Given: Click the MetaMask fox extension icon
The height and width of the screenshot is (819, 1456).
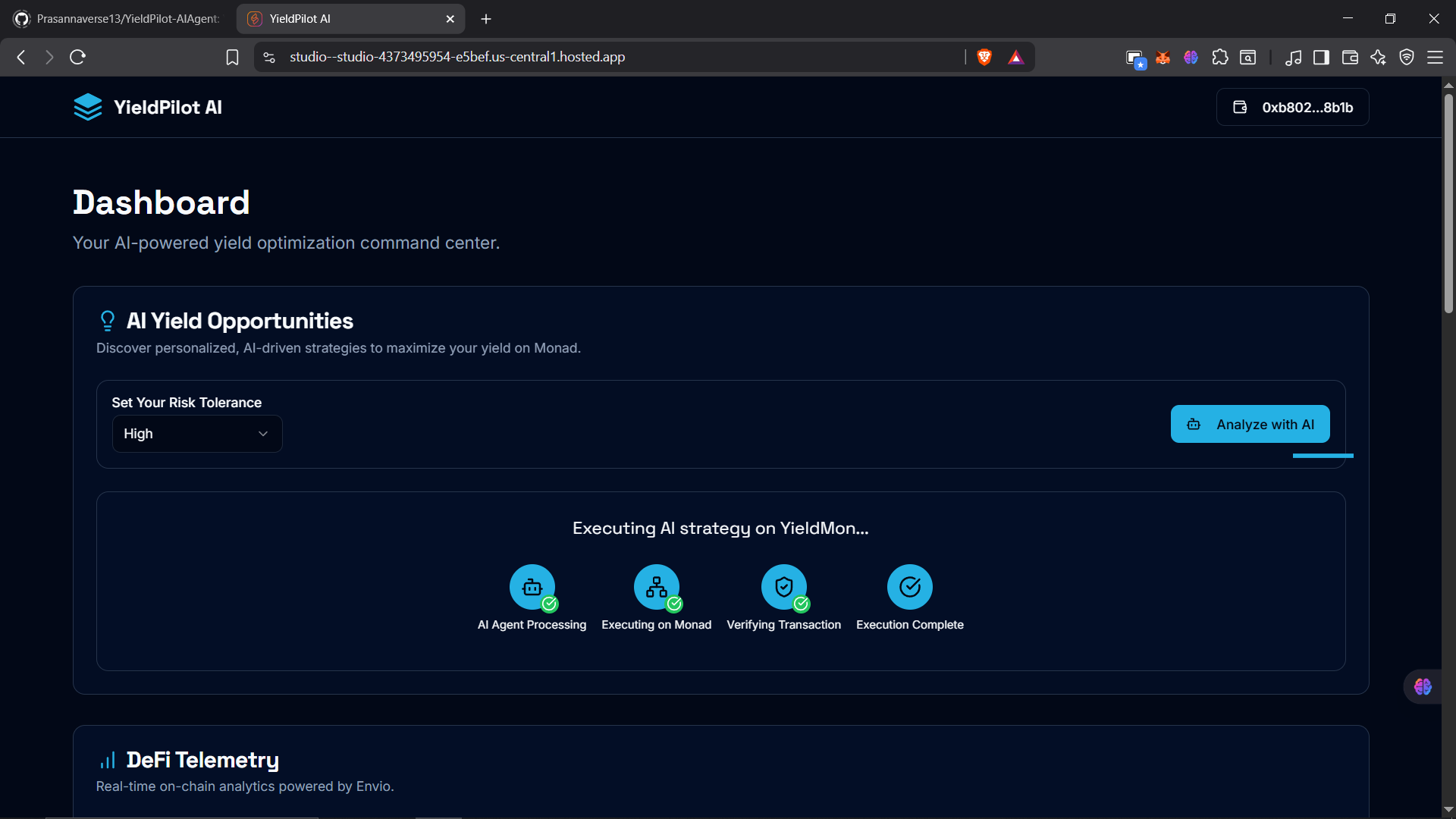Looking at the screenshot, I should 1163,58.
